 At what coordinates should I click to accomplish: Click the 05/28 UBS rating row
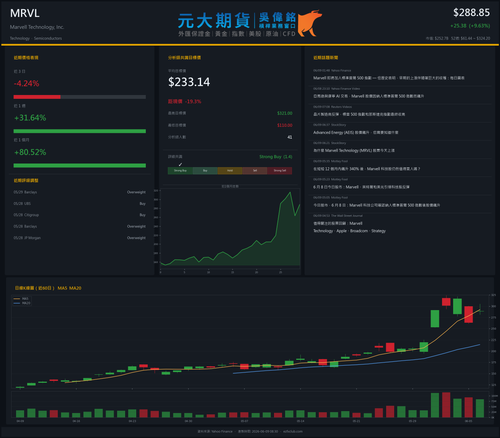[x=80, y=203]
